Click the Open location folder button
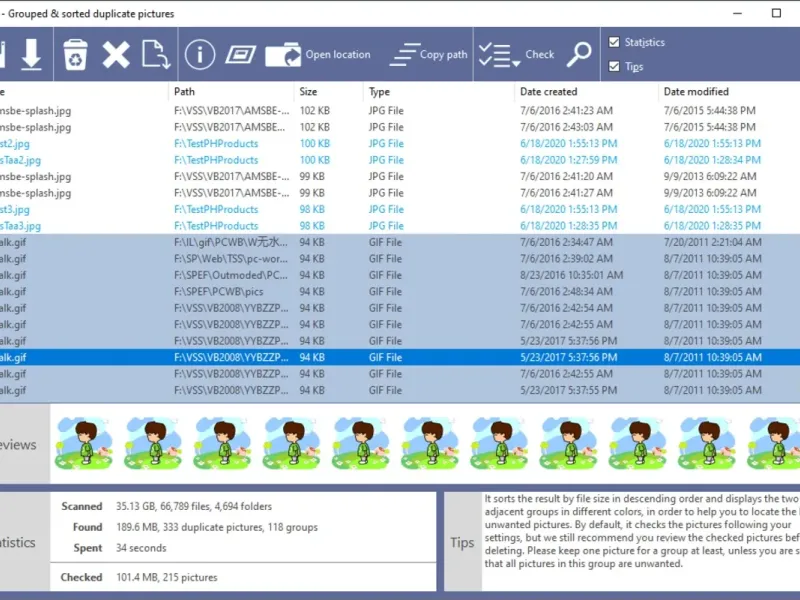The image size is (800, 600). click(x=318, y=55)
